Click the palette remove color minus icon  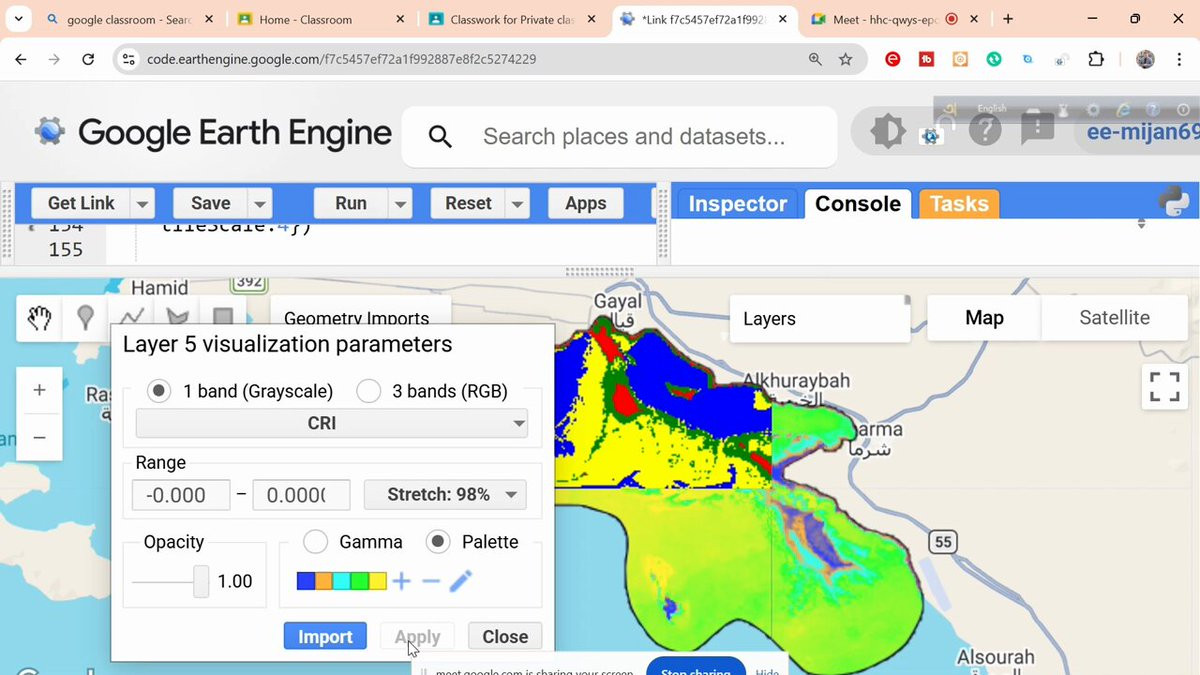[431, 581]
